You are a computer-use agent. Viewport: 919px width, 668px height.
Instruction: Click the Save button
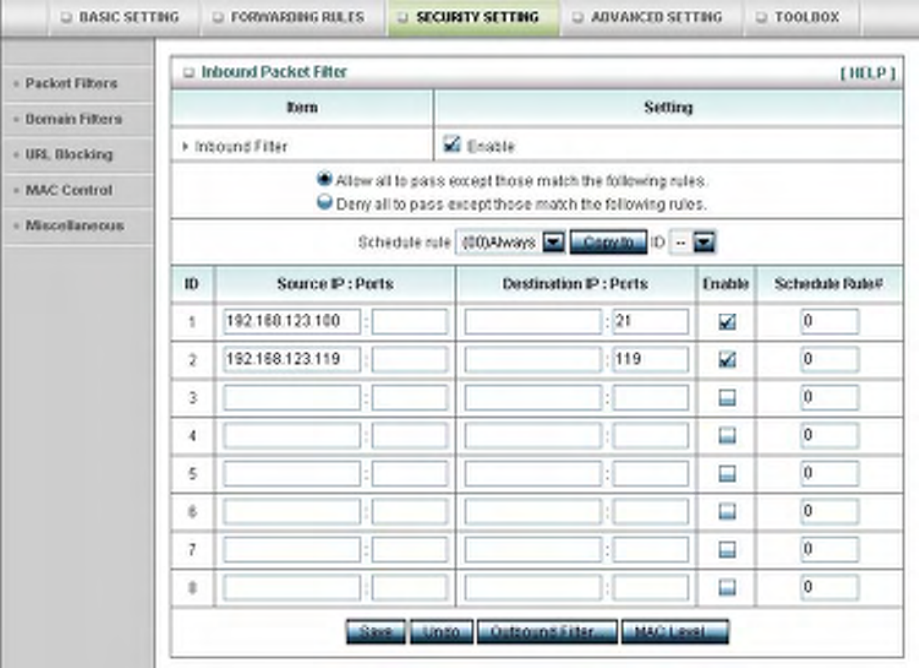(376, 632)
